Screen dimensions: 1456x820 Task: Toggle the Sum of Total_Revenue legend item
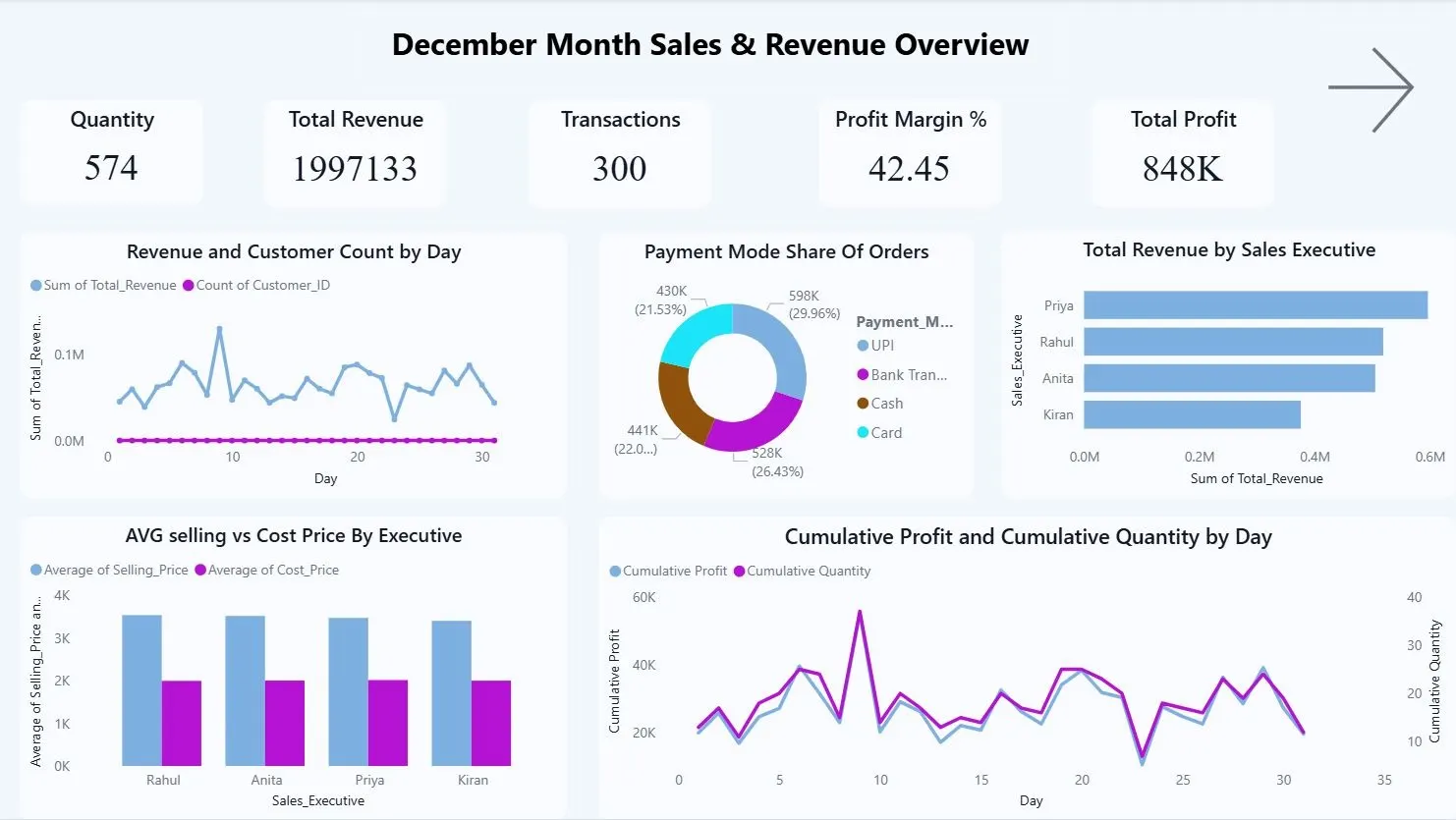[x=103, y=285]
